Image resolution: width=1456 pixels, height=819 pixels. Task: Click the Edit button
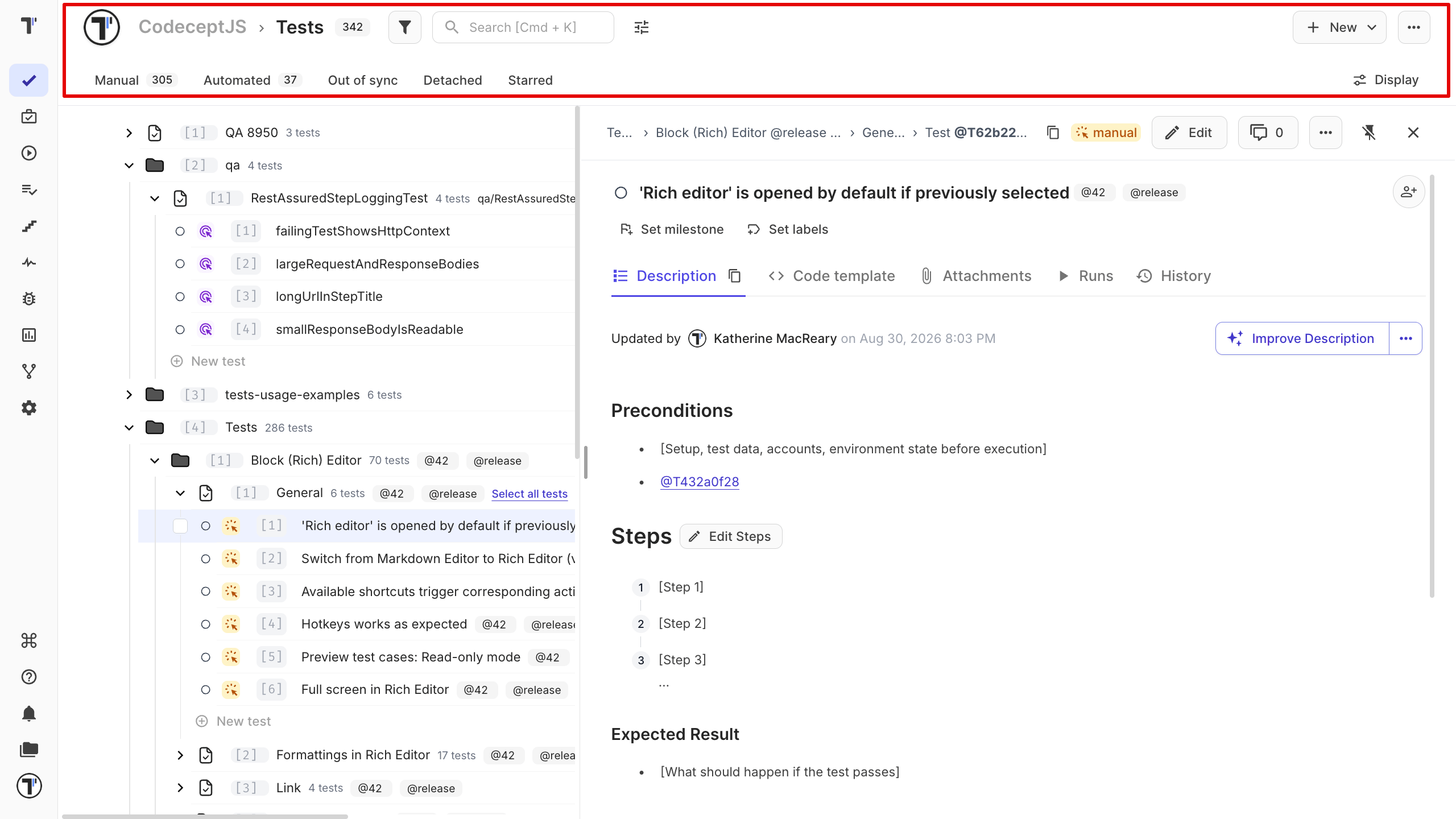[1189, 133]
